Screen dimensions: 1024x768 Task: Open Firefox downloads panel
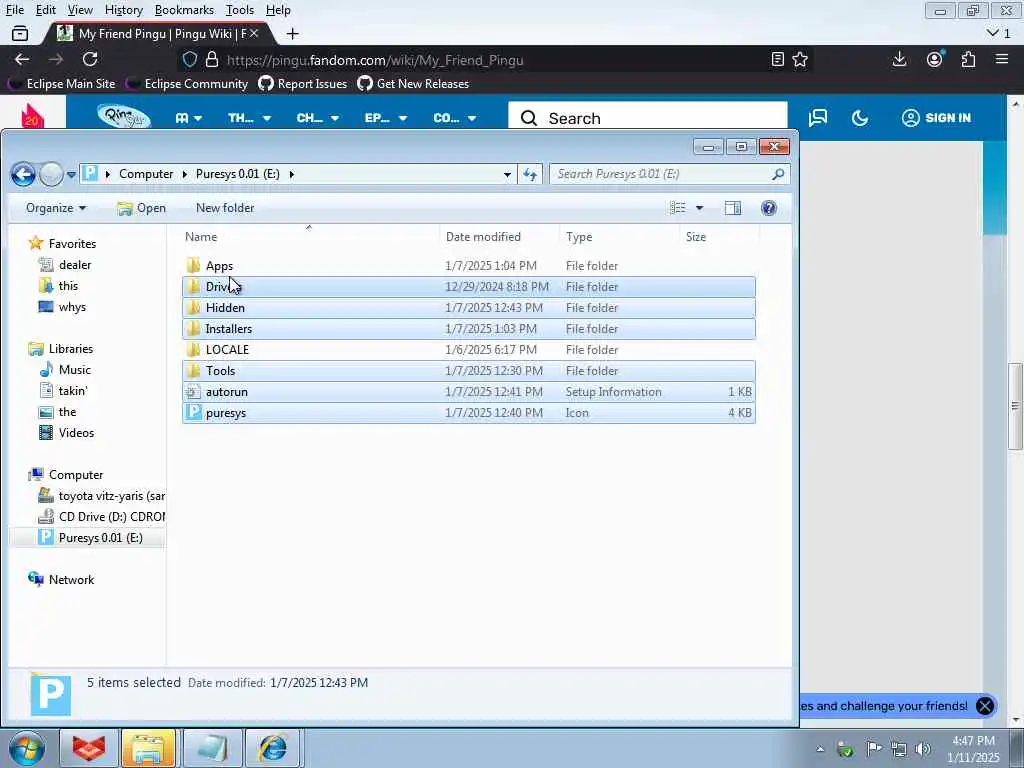(899, 59)
